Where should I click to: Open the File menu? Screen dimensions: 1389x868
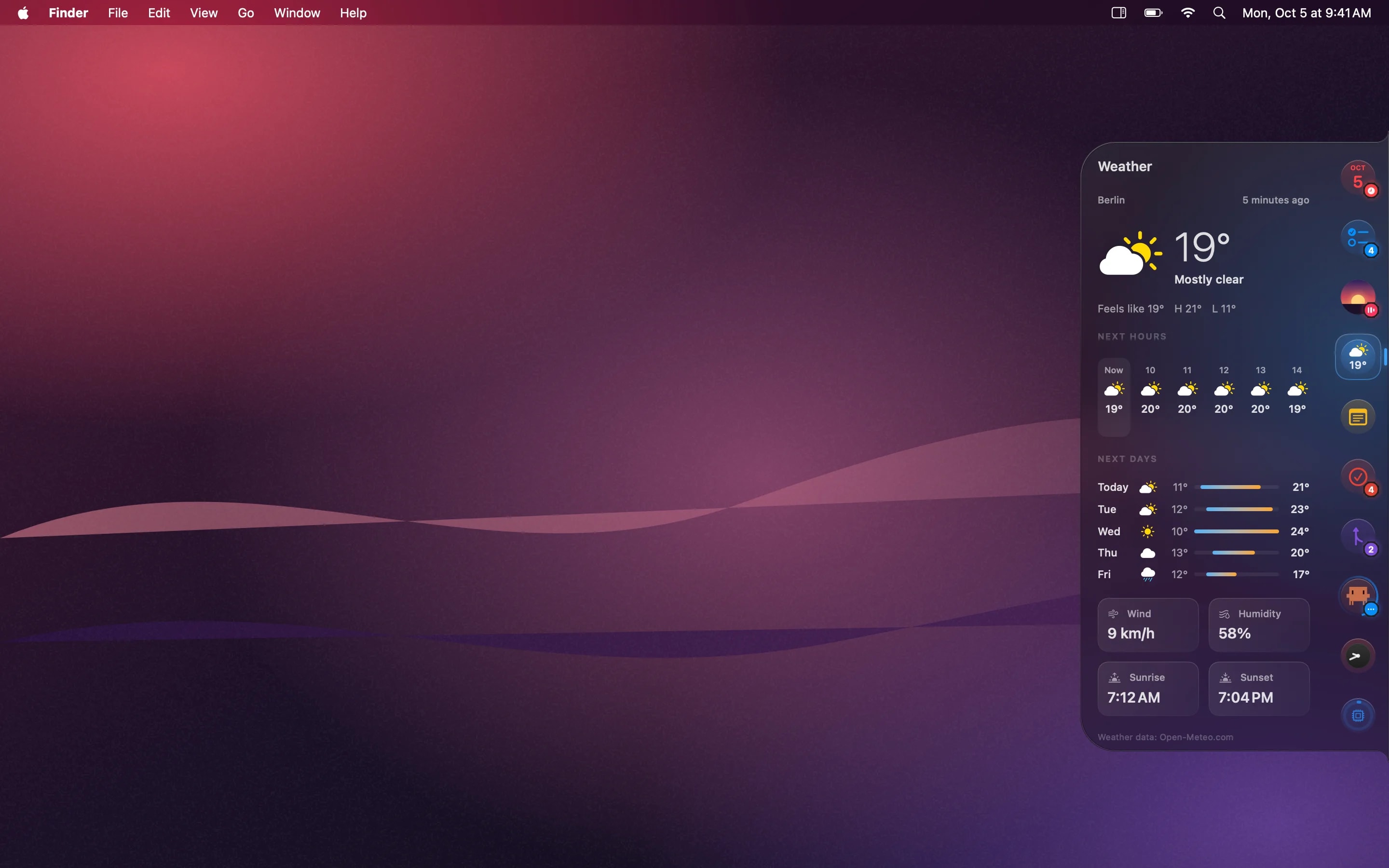click(118, 13)
